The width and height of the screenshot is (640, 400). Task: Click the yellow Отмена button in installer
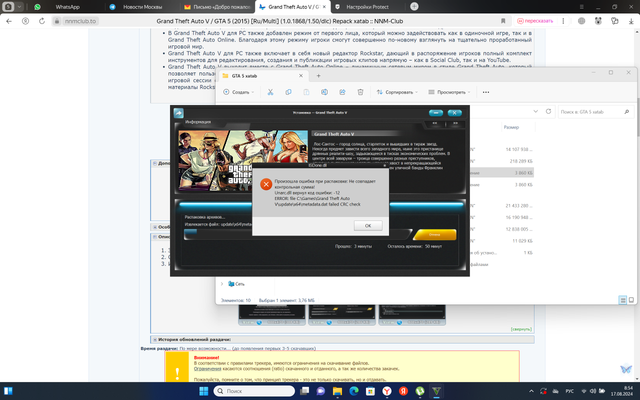[434, 235]
